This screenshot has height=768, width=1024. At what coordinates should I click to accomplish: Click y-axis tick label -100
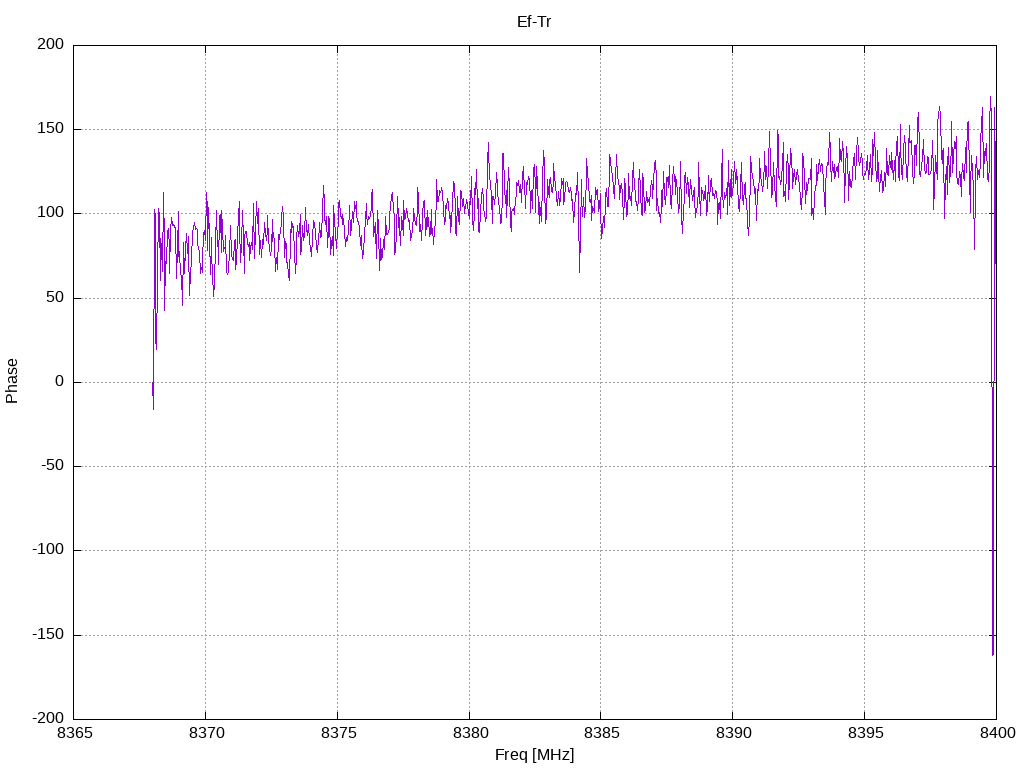(x=48, y=550)
